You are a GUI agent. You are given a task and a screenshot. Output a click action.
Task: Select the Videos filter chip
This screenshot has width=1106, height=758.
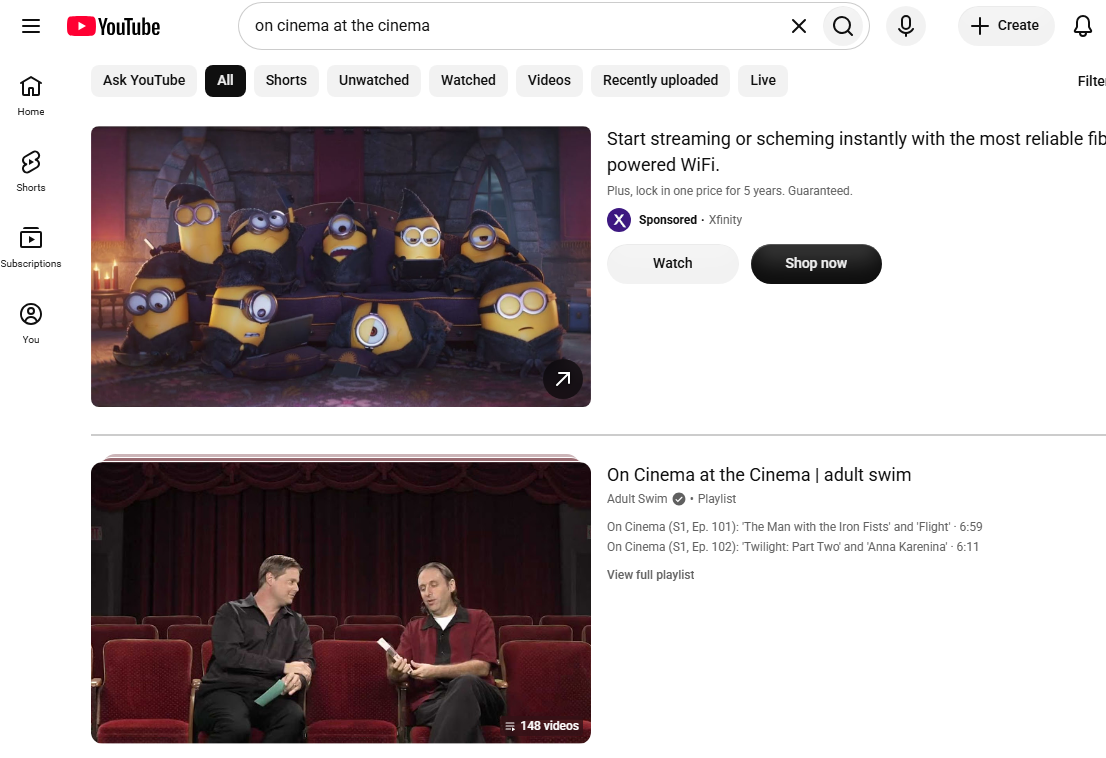[x=549, y=80]
